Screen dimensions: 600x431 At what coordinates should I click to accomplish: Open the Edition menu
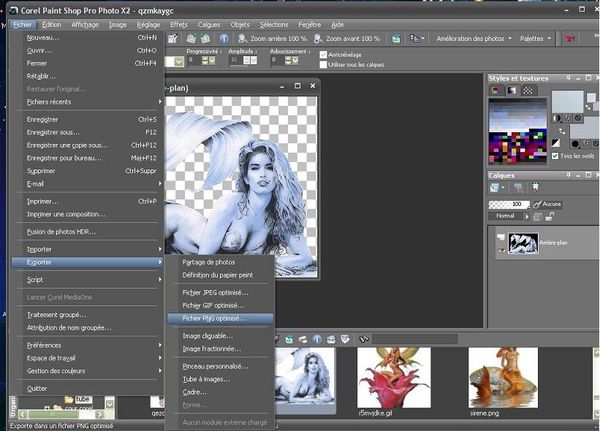(x=52, y=25)
